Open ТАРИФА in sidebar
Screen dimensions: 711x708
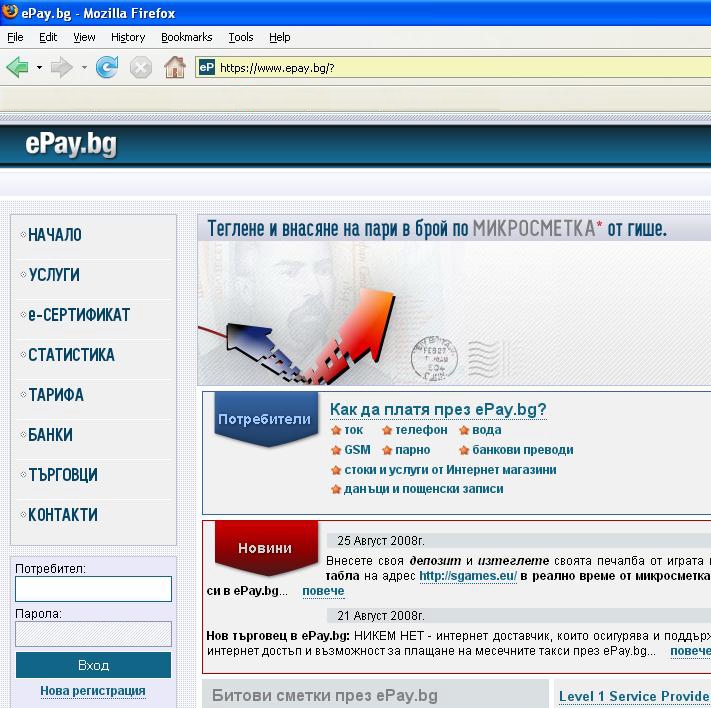point(56,395)
